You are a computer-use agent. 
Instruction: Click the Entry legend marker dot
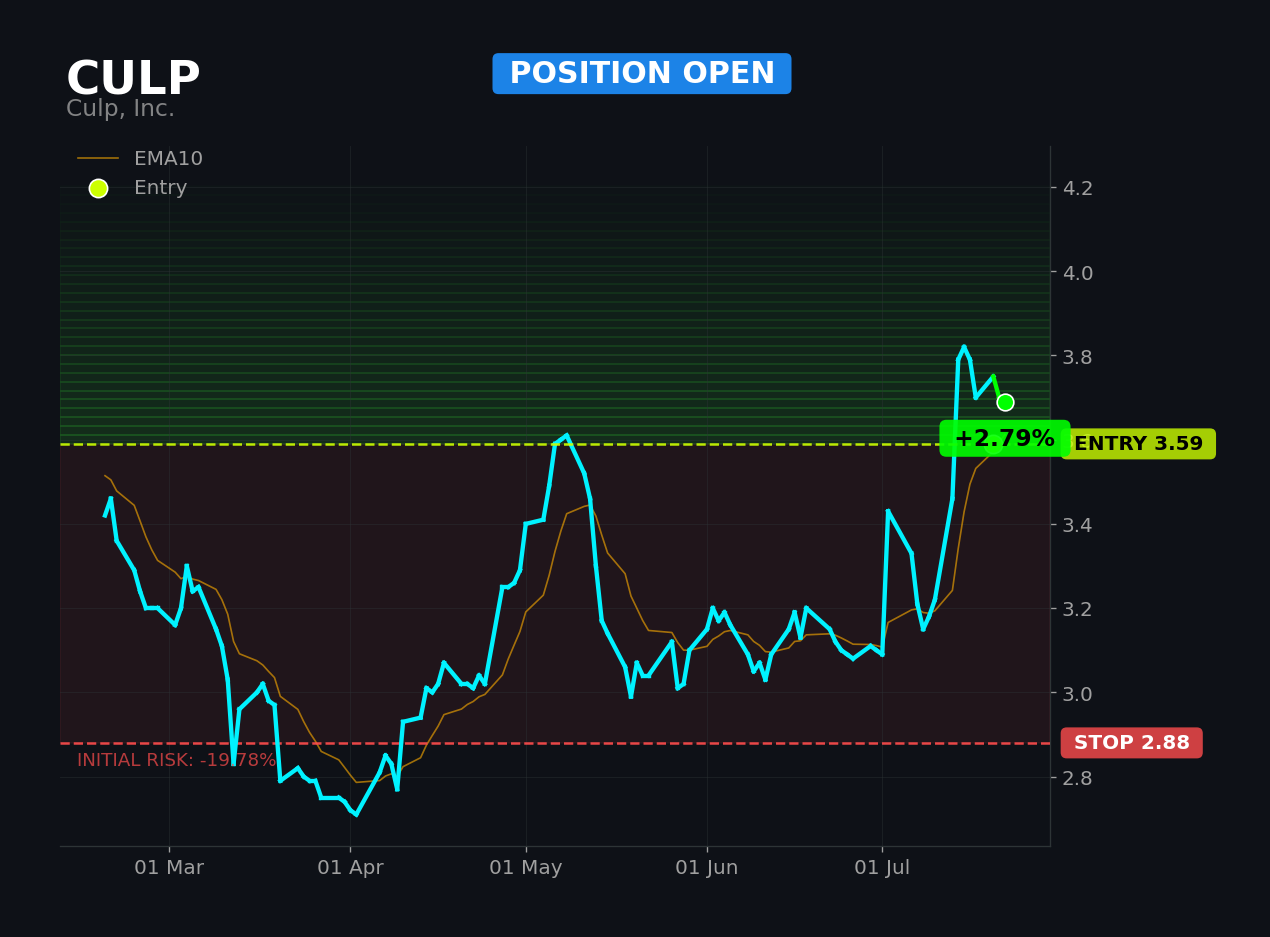98,188
